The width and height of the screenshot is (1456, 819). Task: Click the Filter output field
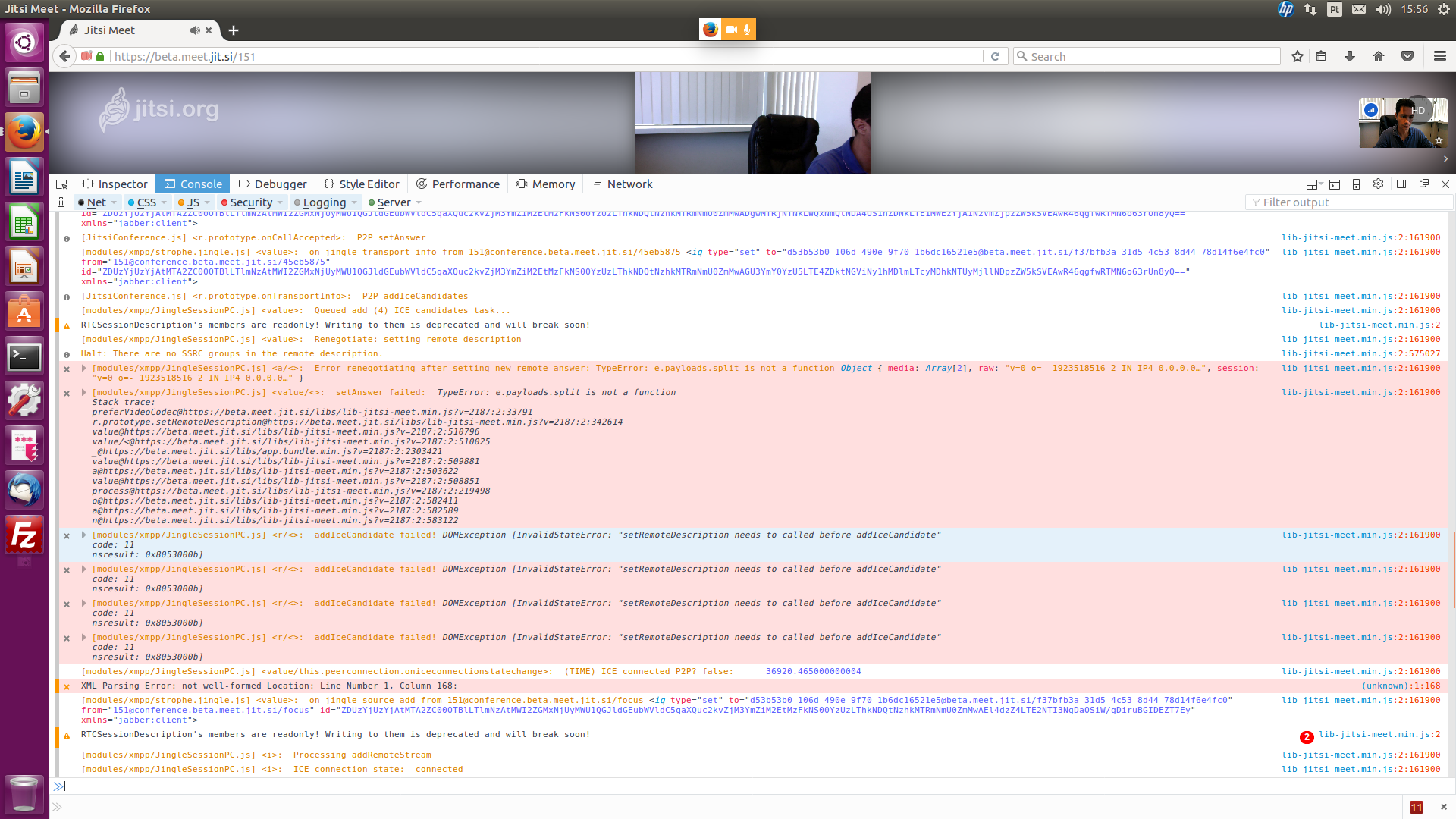click(x=1348, y=202)
